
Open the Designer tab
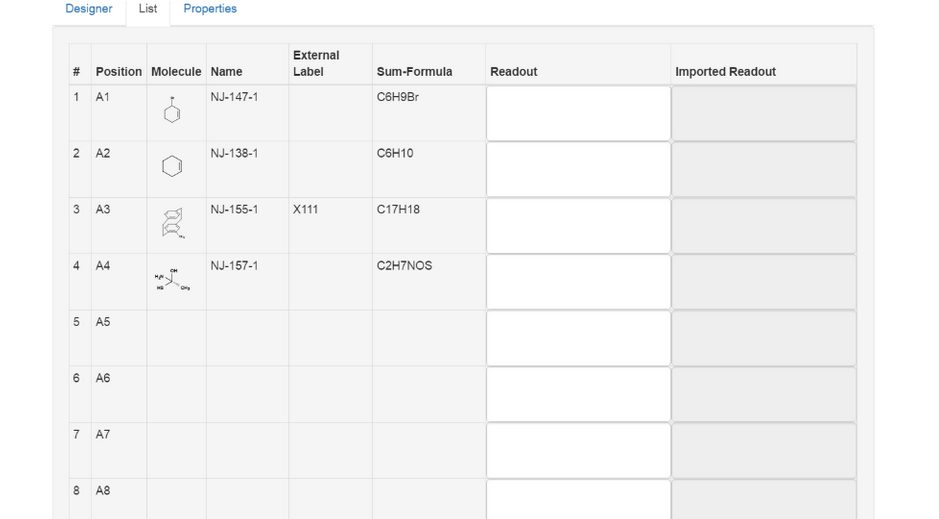88,9
